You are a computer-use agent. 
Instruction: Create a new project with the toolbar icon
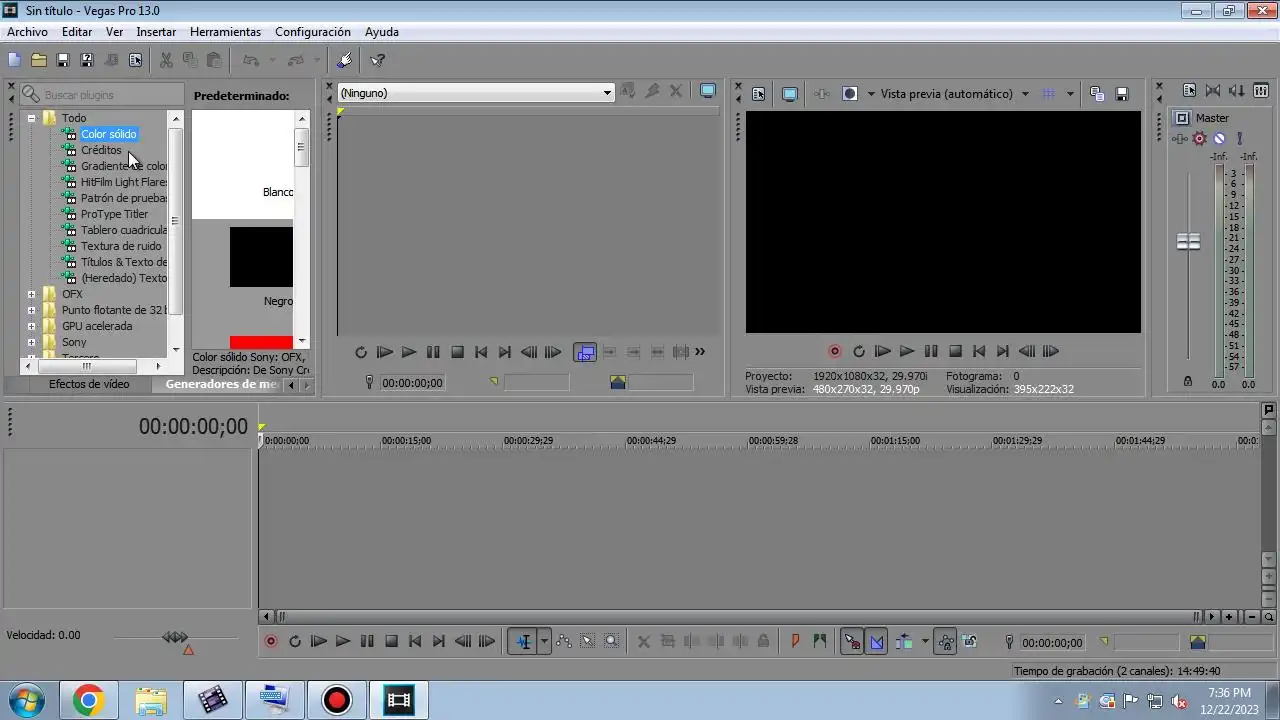pyautogui.click(x=15, y=60)
